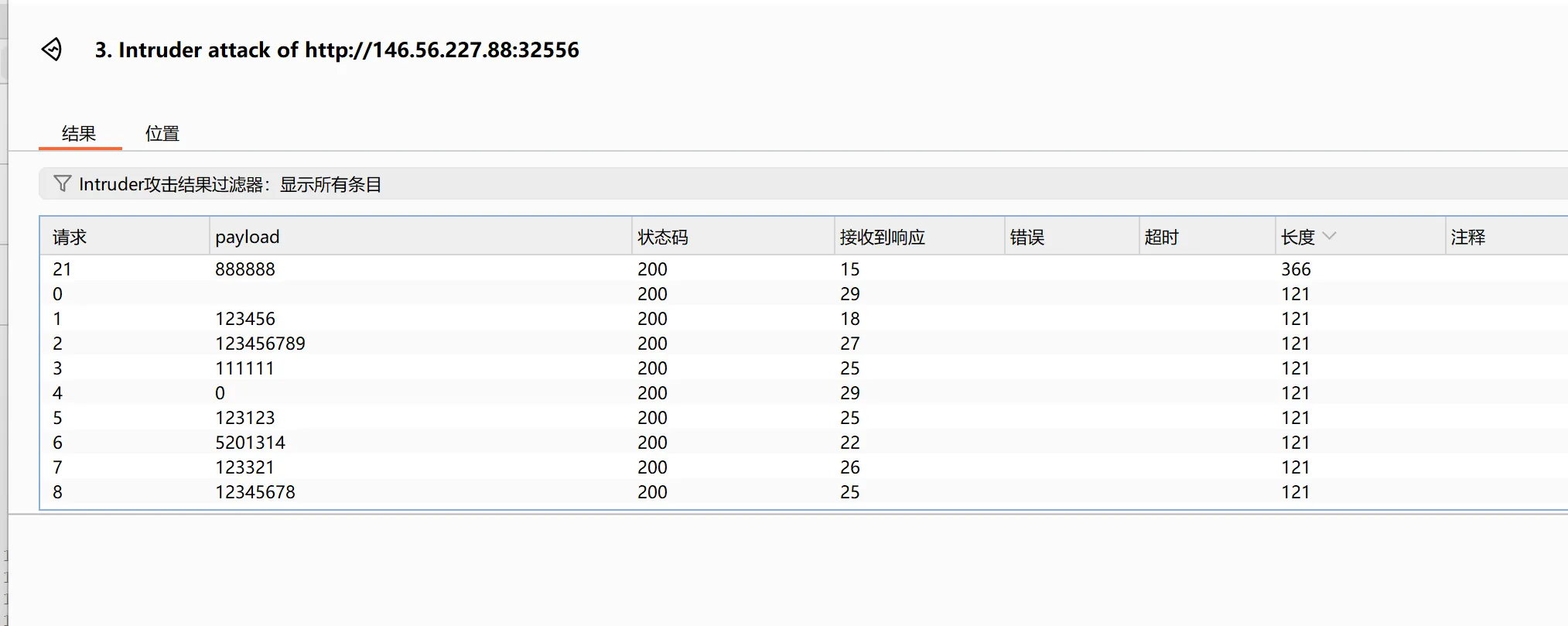Image resolution: width=1568 pixels, height=626 pixels.
Task: Select request 0 row with empty payload
Action: 58,294
